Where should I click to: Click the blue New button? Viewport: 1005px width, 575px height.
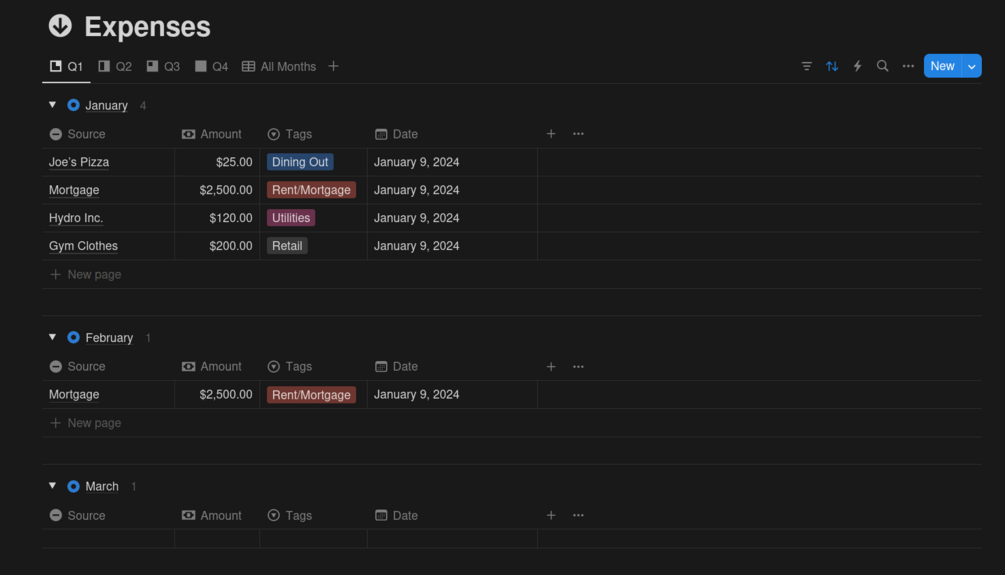click(942, 66)
